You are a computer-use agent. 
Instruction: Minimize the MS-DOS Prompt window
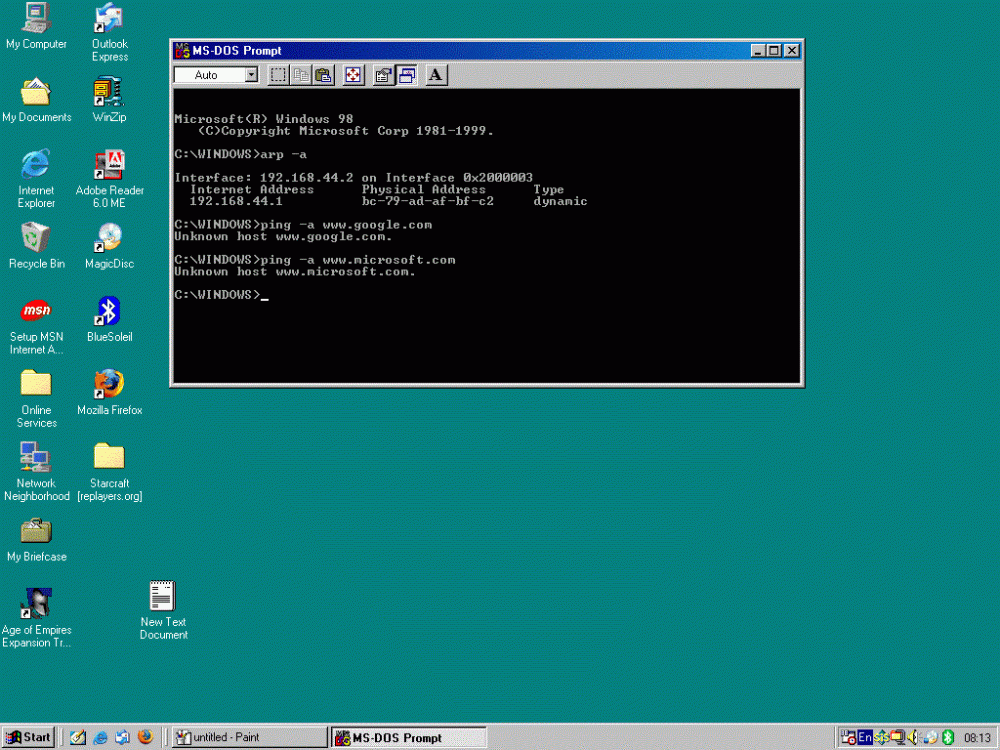[758, 50]
